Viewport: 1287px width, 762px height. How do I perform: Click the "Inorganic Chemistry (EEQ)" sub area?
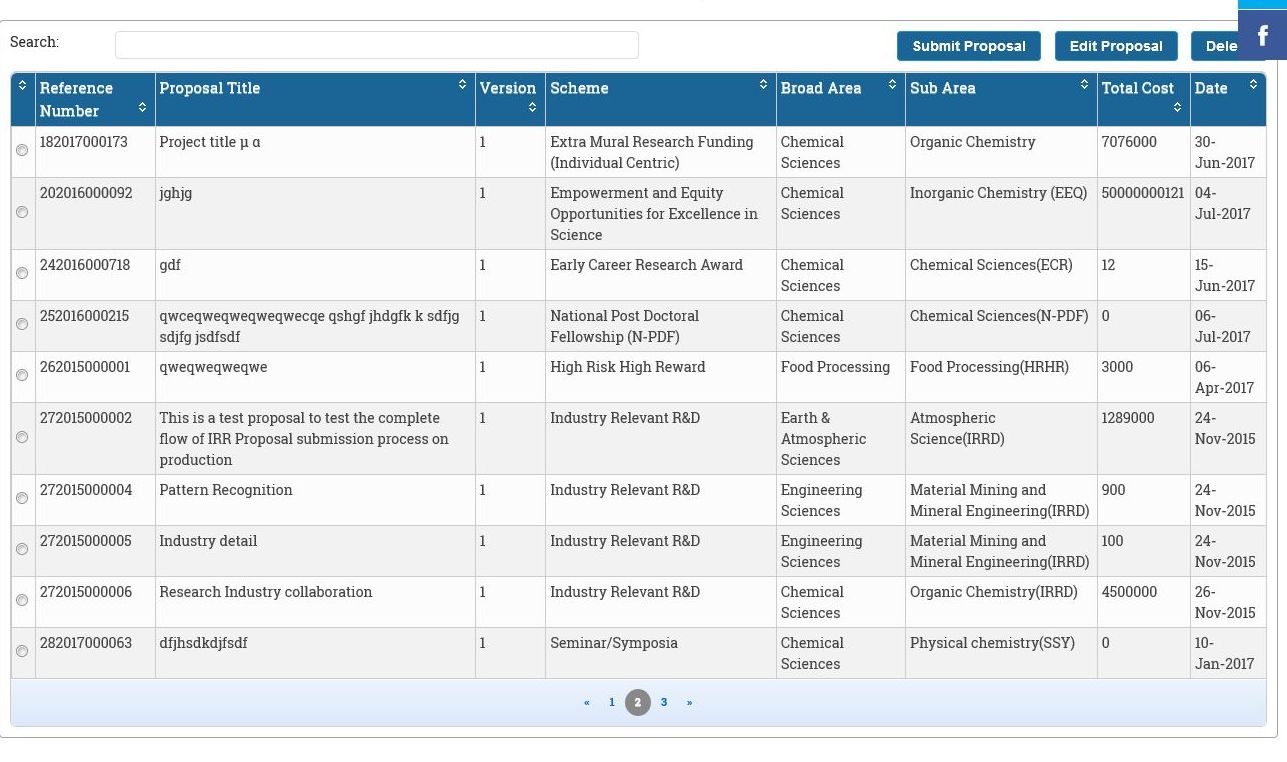click(x=998, y=193)
